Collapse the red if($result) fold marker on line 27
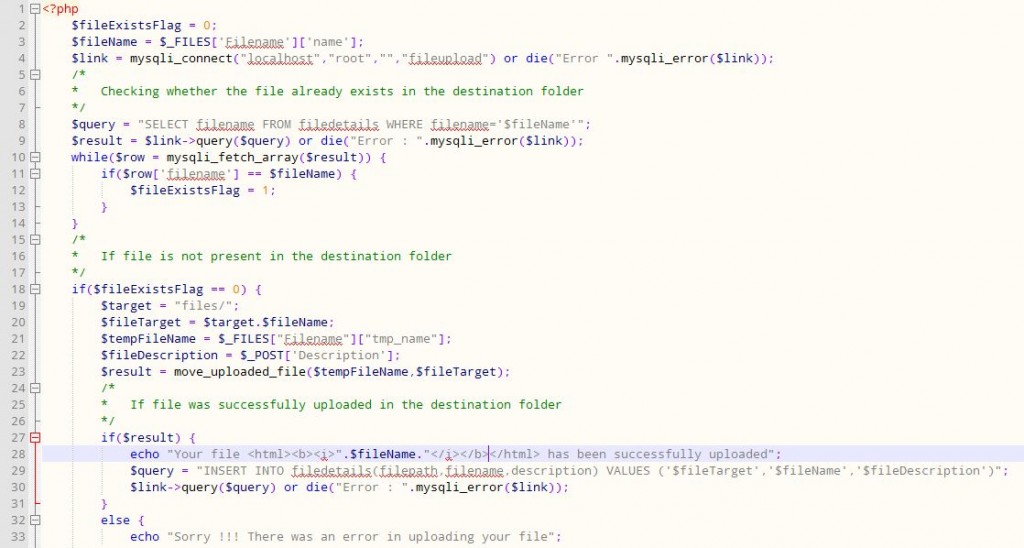 click(34, 437)
